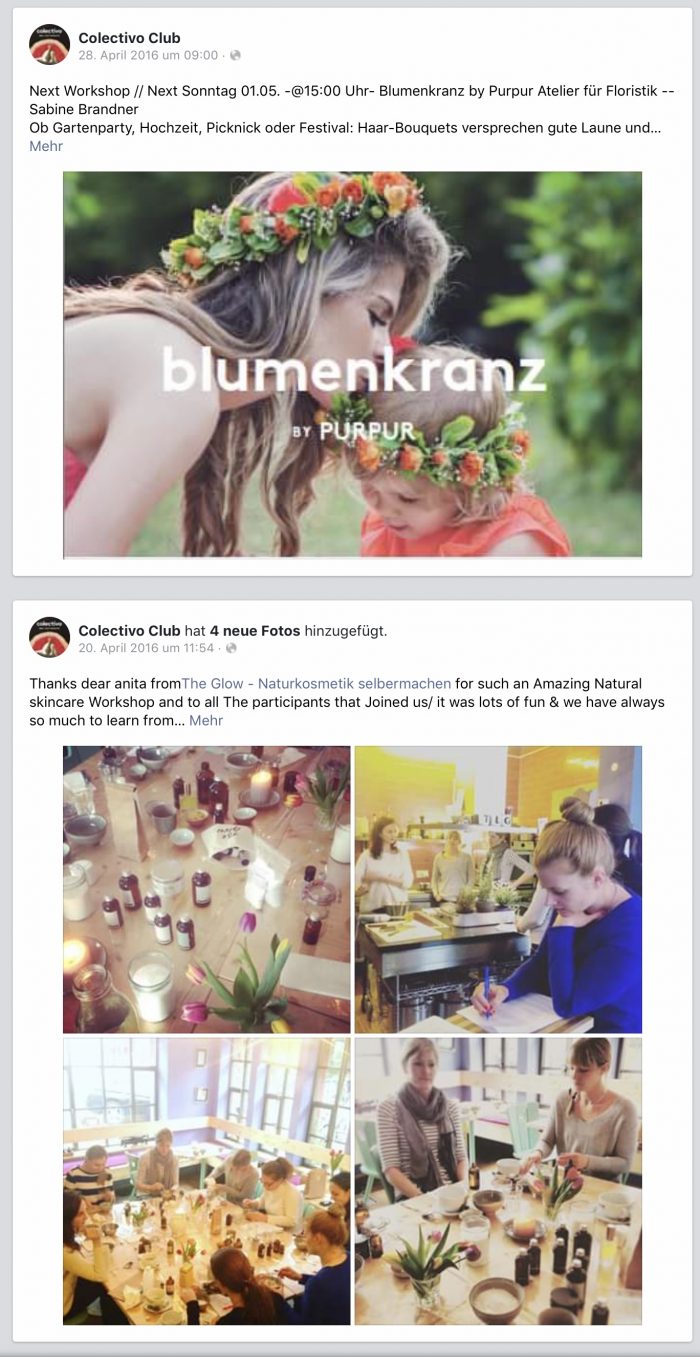Open photo of group seated around table
The width and height of the screenshot is (700, 1357).
207,1181
